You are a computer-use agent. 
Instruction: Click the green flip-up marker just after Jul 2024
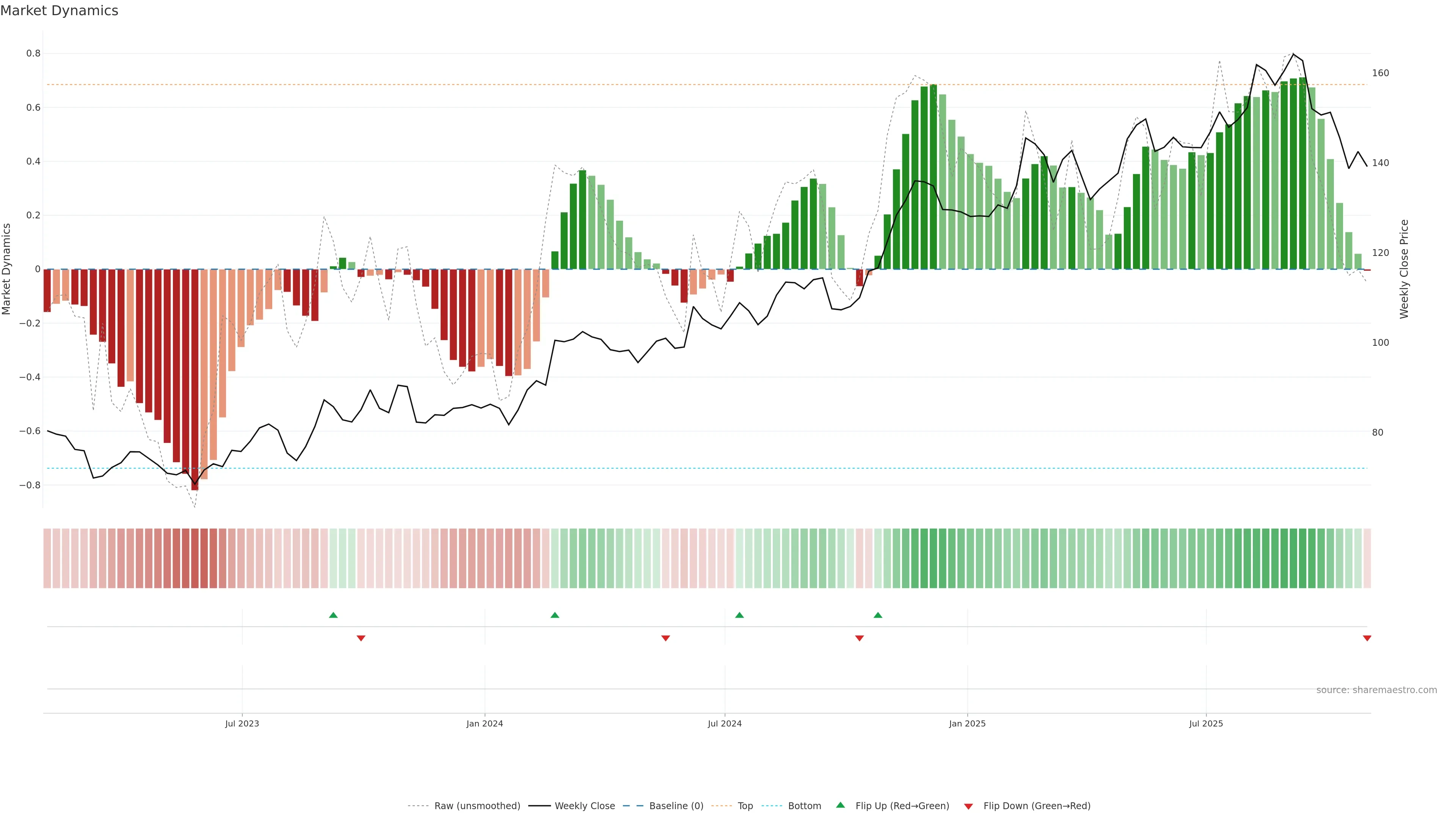tap(739, 615)
